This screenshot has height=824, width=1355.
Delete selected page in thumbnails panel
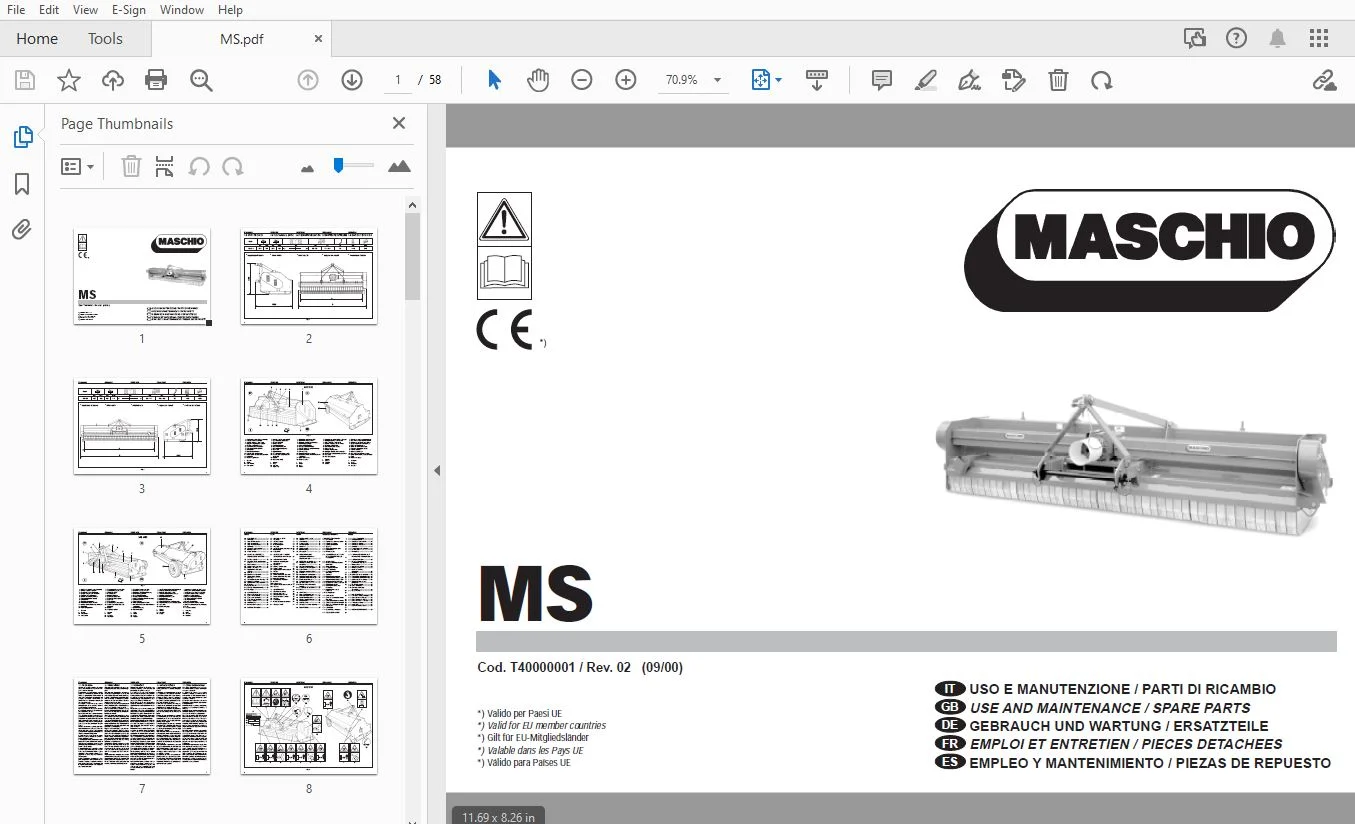(x=131, y=167)
